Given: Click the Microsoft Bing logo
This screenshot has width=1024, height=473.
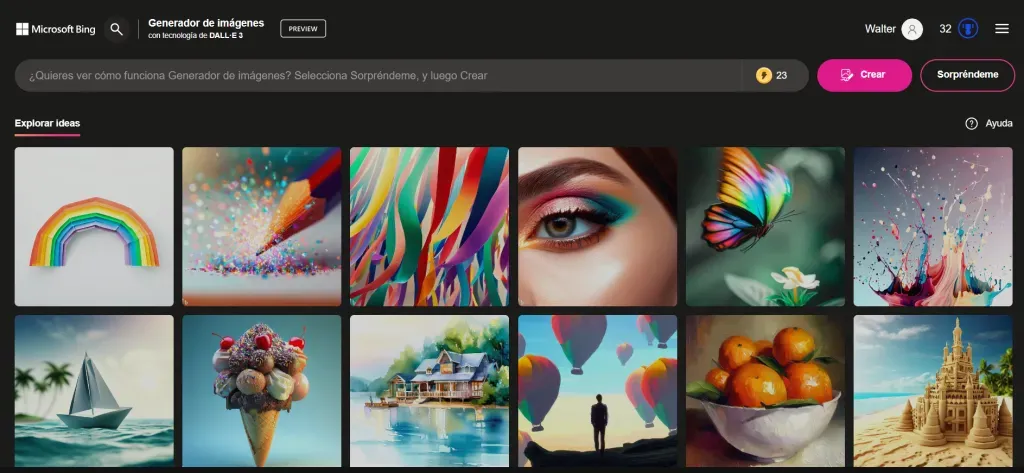Looking at the screenshot, I should [x=55, y=29].
